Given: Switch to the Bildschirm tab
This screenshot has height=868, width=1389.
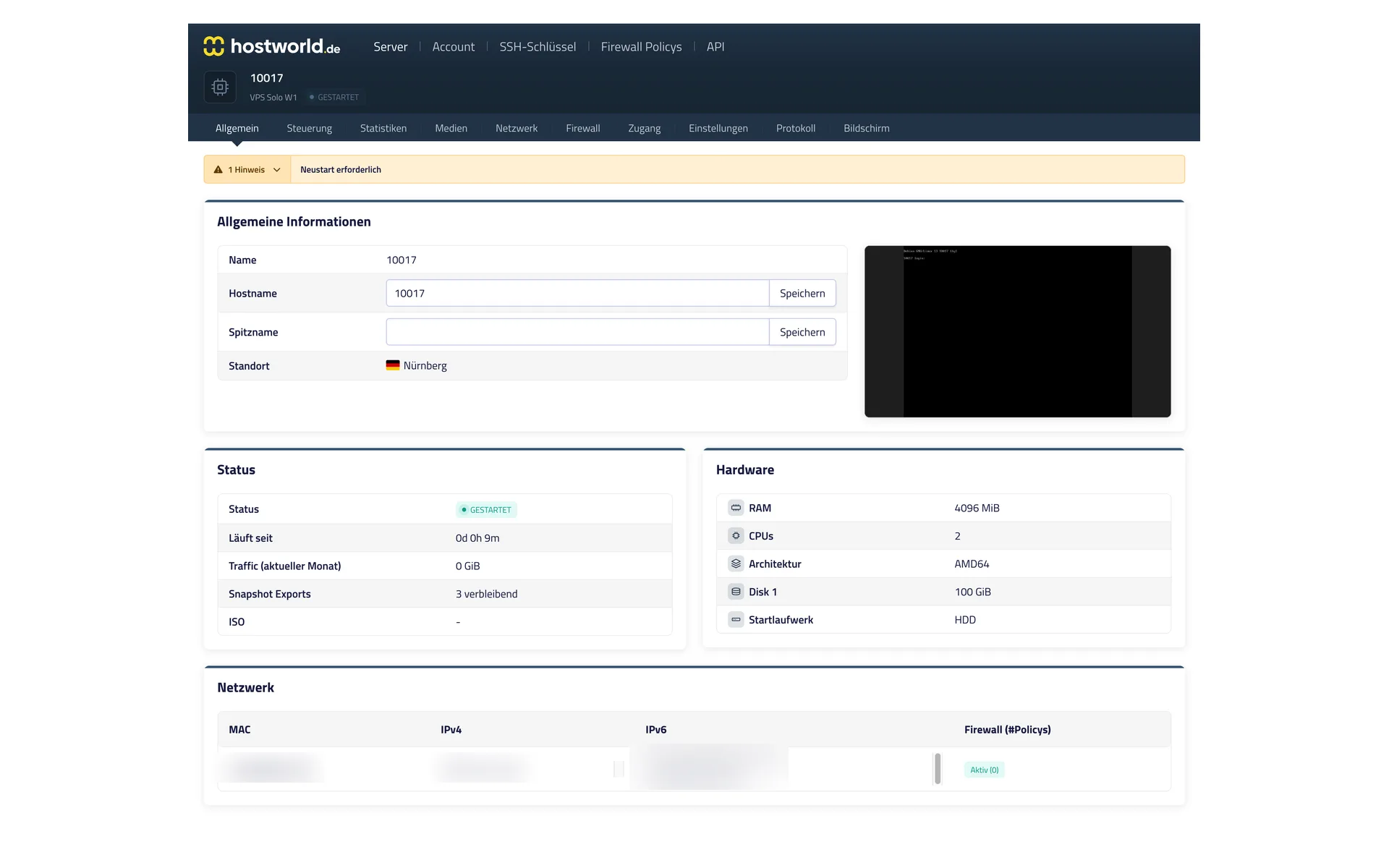Looking at the screenshot, I should (867, 128).
